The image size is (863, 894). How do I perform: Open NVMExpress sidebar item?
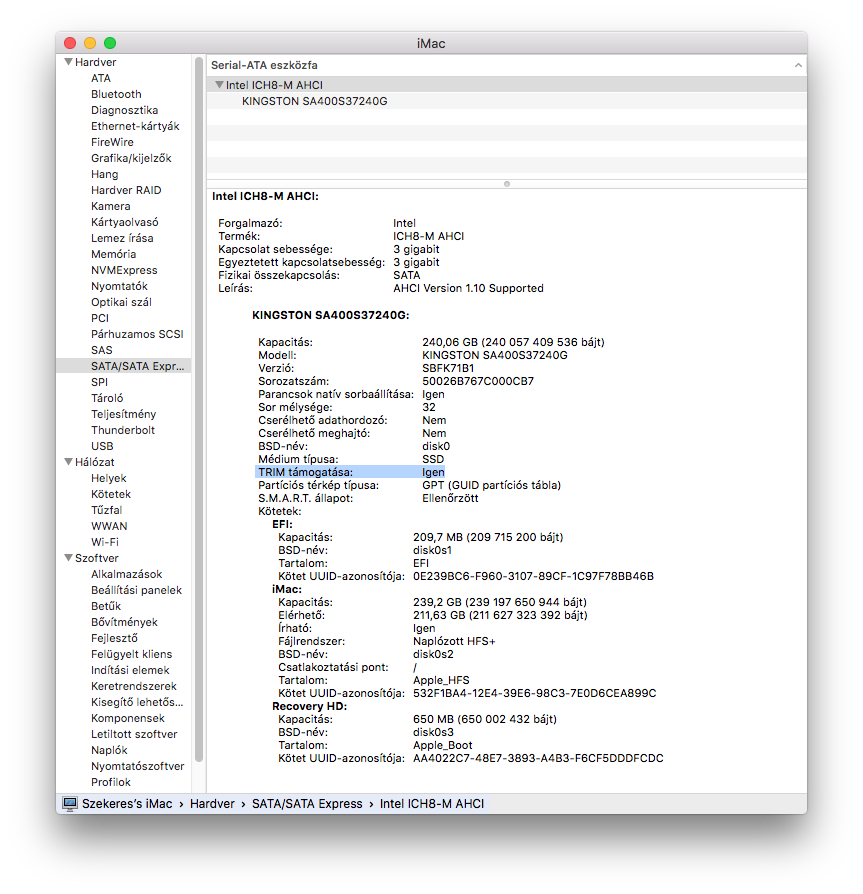pyautogui.click(x=124, y=270)
